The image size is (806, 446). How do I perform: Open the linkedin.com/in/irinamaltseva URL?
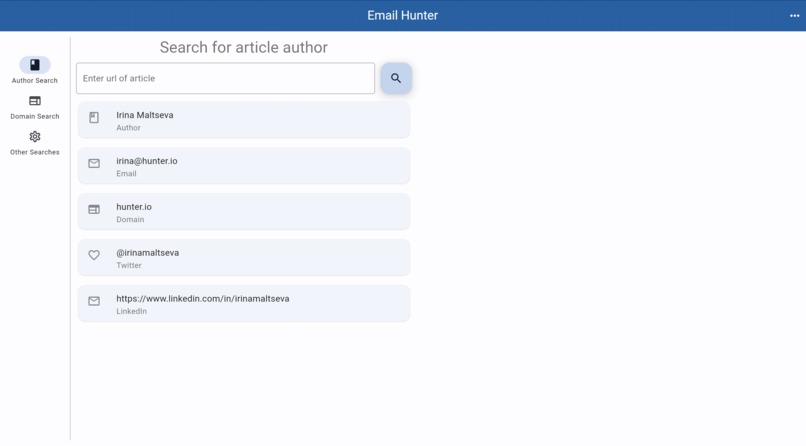click(203, 299)
